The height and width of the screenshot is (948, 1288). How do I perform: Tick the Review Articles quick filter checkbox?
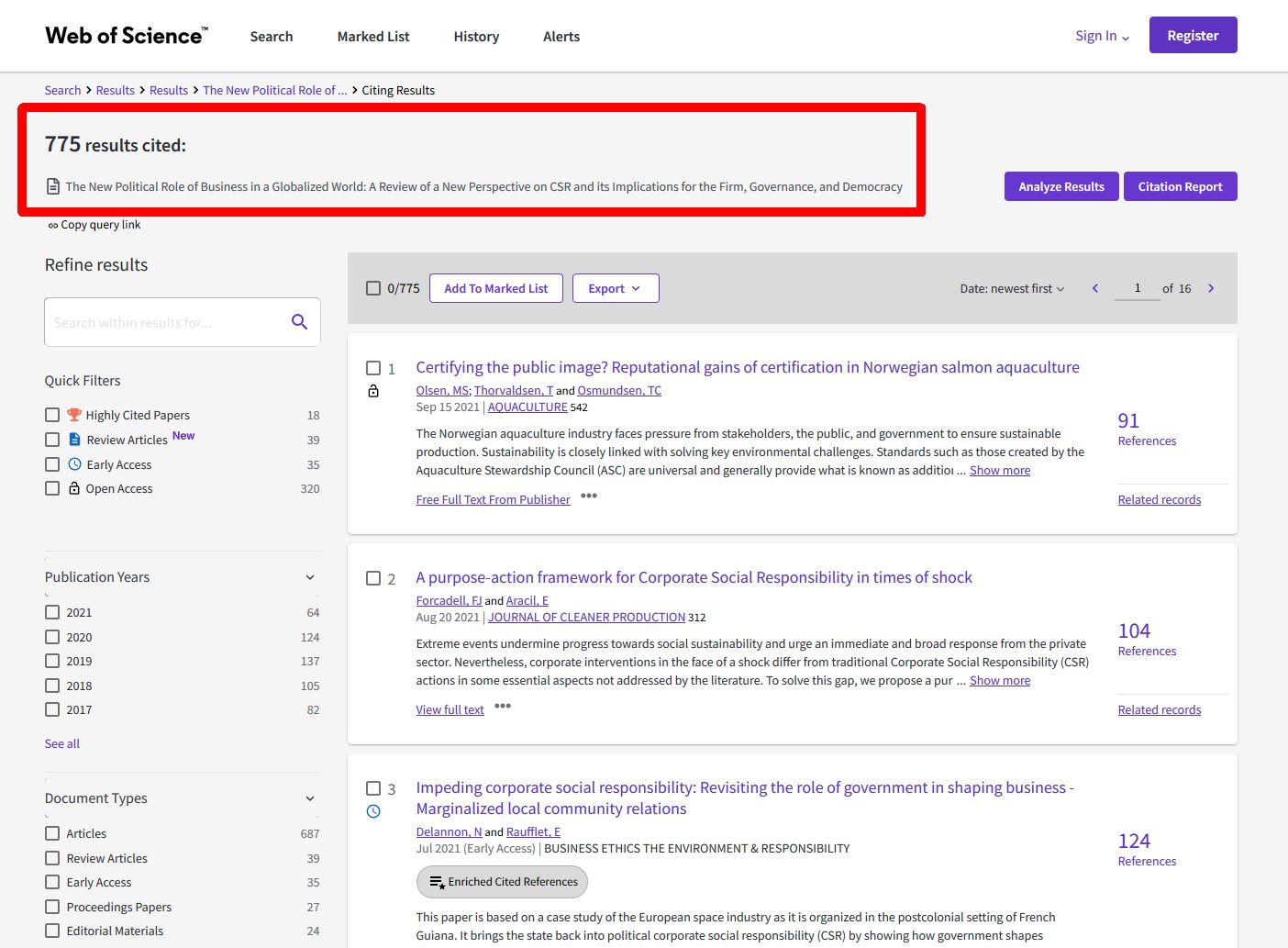(x=52, y=440)
